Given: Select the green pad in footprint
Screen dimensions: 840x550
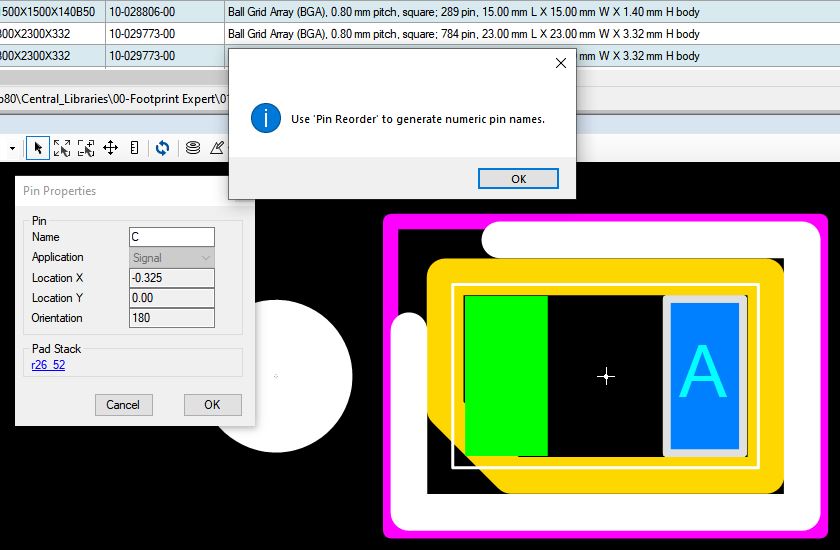Looking at the screenshot, I should pyautogui.click(x=506, y=375).
